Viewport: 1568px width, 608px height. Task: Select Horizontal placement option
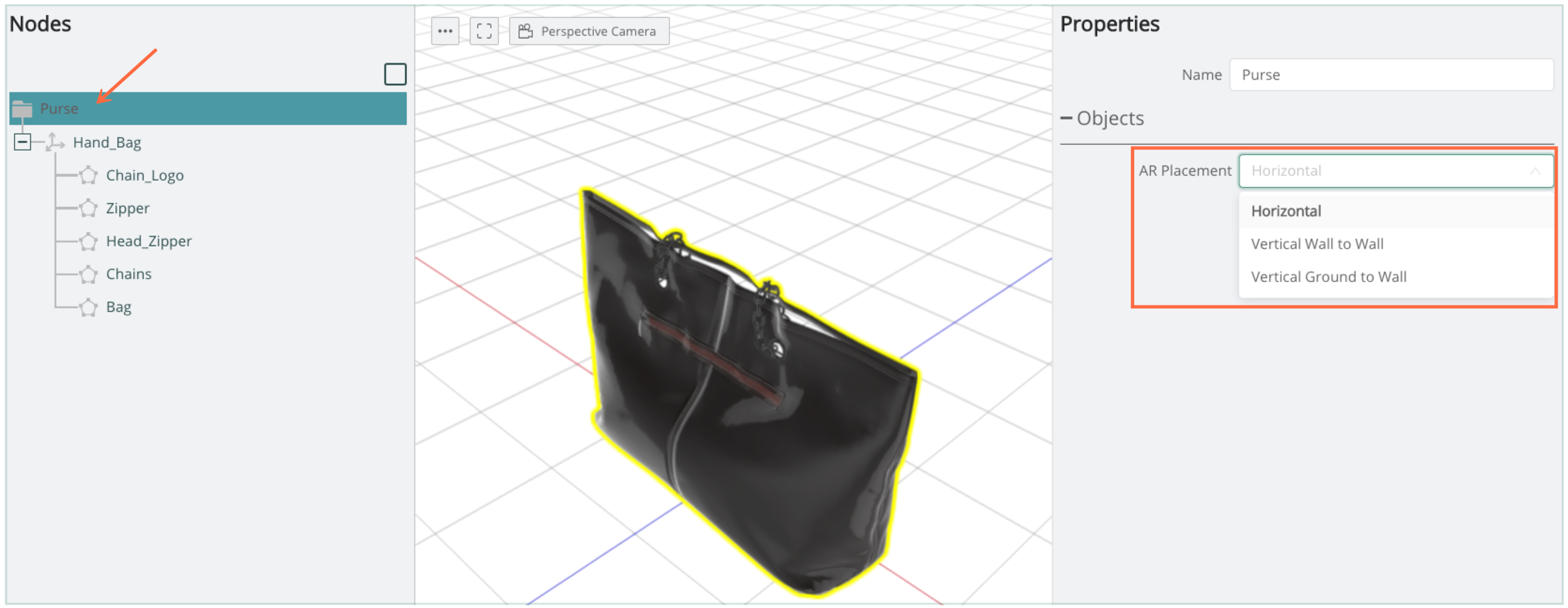[1286, 211]
